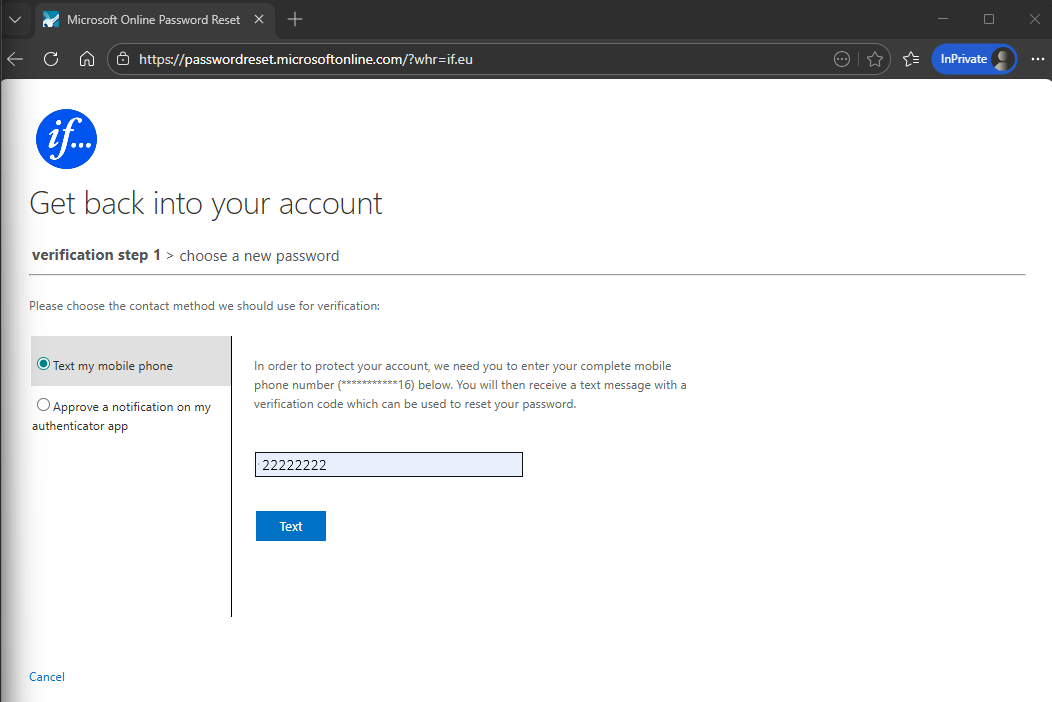Open a new browser tab
The width and height of the screenshot is (1052, 702).
point(295,19)
